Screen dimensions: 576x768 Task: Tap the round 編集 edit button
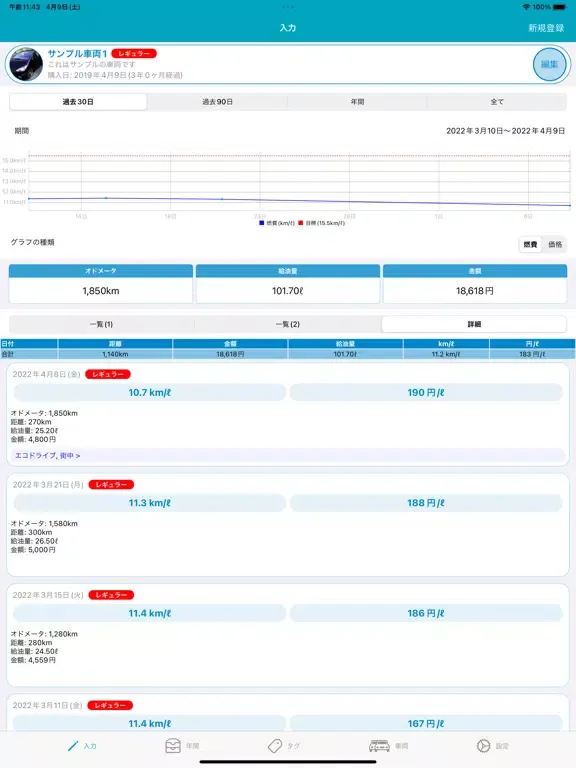(549, 64)
